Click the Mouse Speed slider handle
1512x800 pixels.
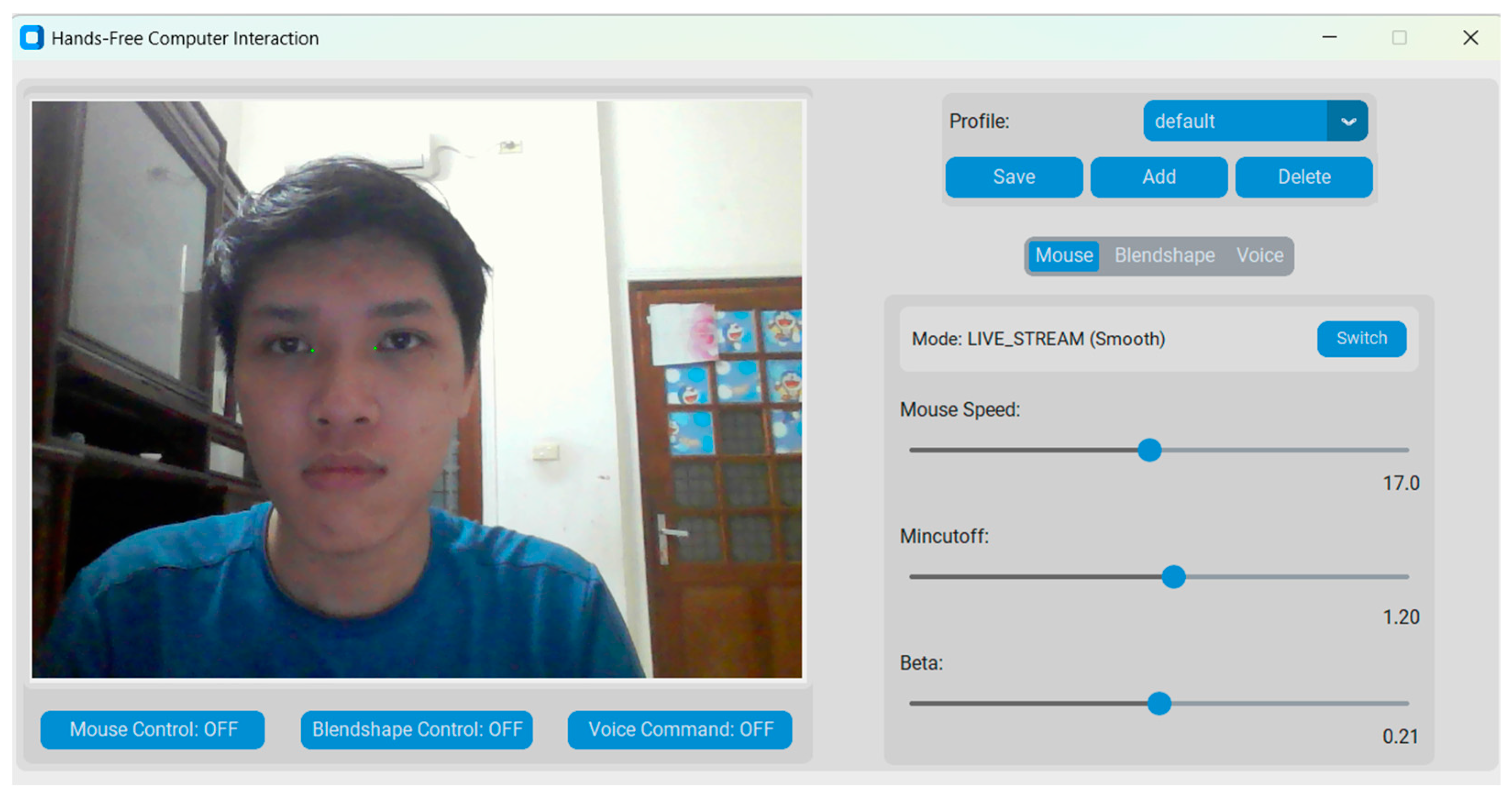click(1149, 450)
